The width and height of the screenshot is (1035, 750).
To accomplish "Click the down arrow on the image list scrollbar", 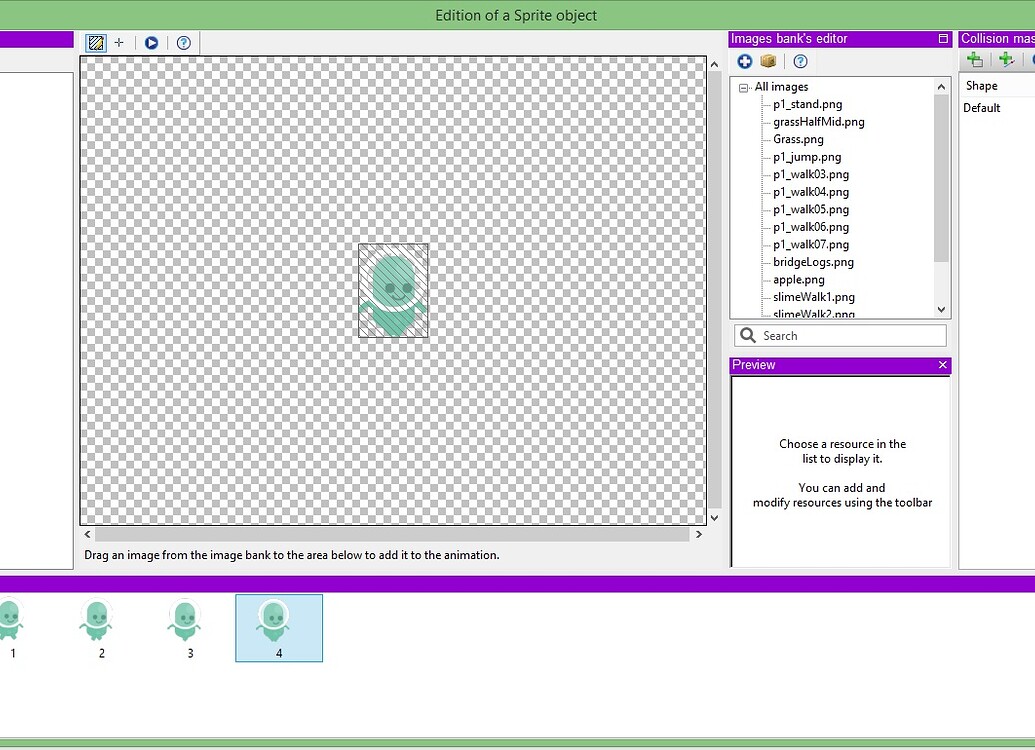I will tap(940, 310).
